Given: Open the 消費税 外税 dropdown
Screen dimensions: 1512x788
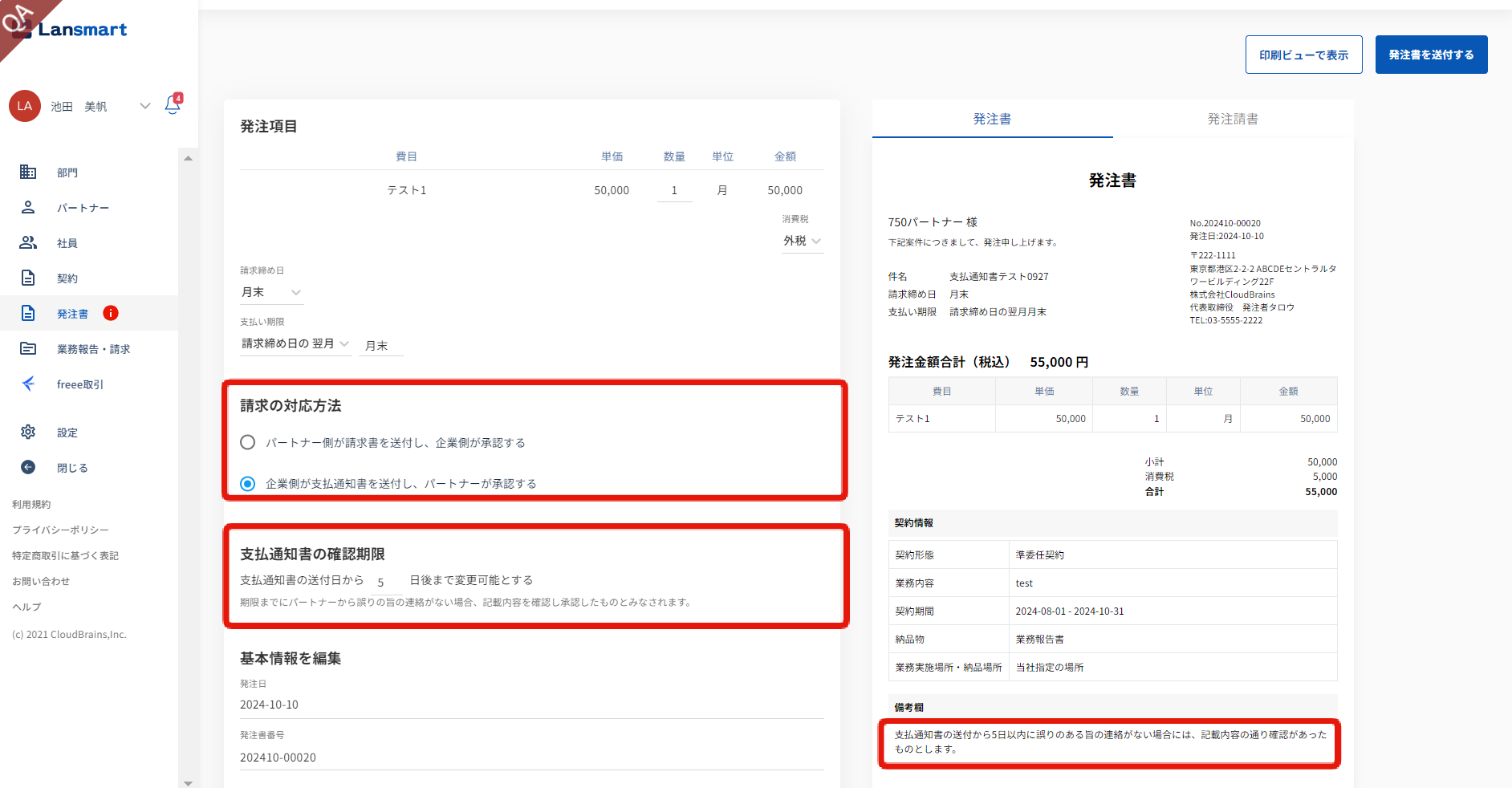Looking at the screenshot, I should [x=803, y=241].
